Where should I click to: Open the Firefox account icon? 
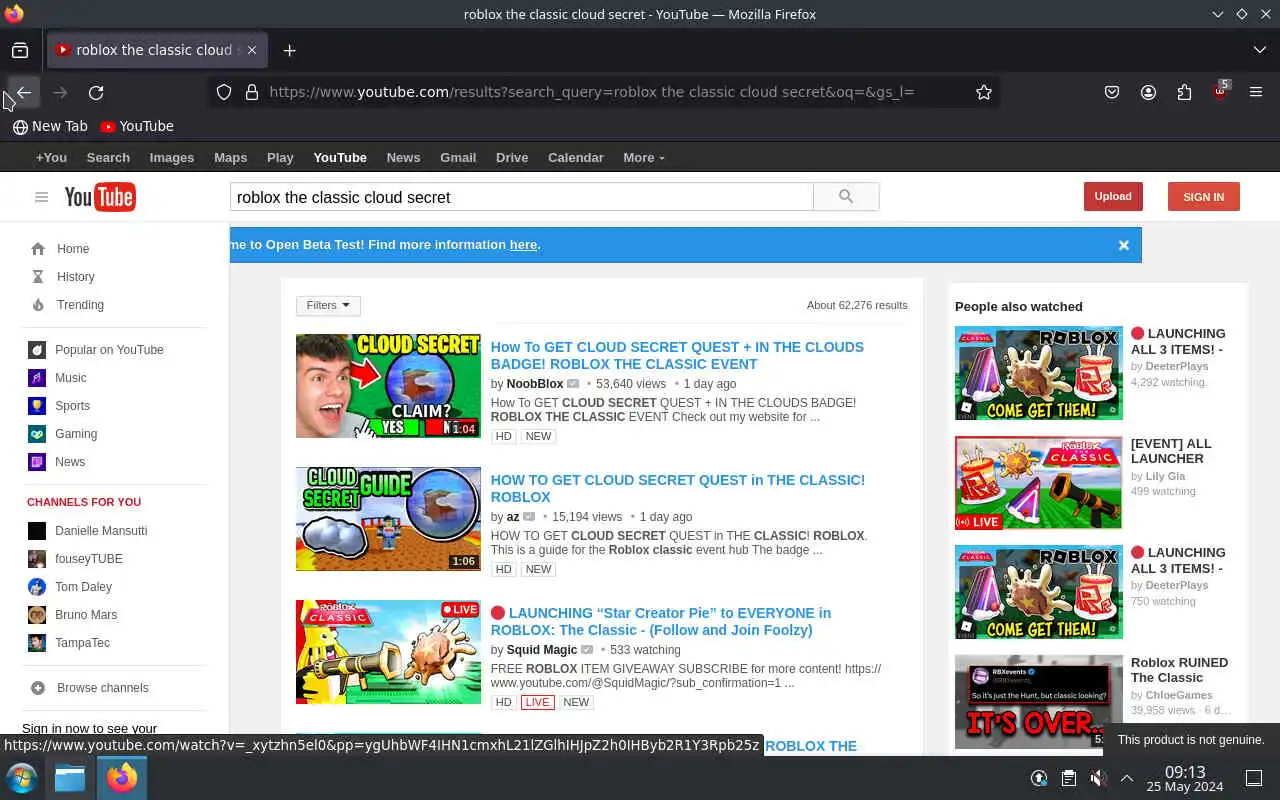(x=1148, y=92)
